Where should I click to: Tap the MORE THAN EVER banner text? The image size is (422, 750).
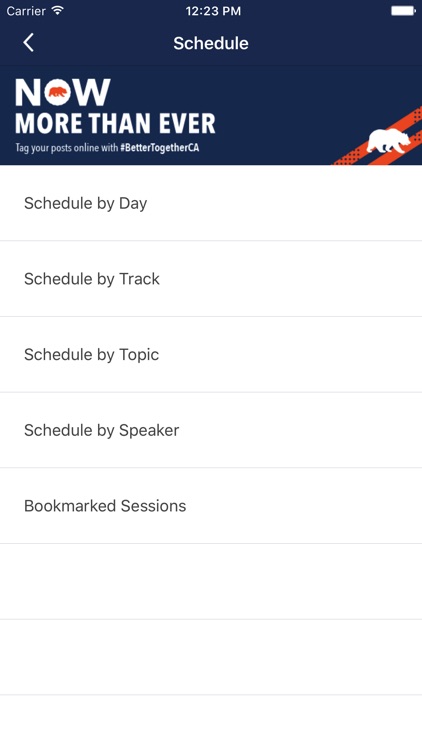coord(115,123)
